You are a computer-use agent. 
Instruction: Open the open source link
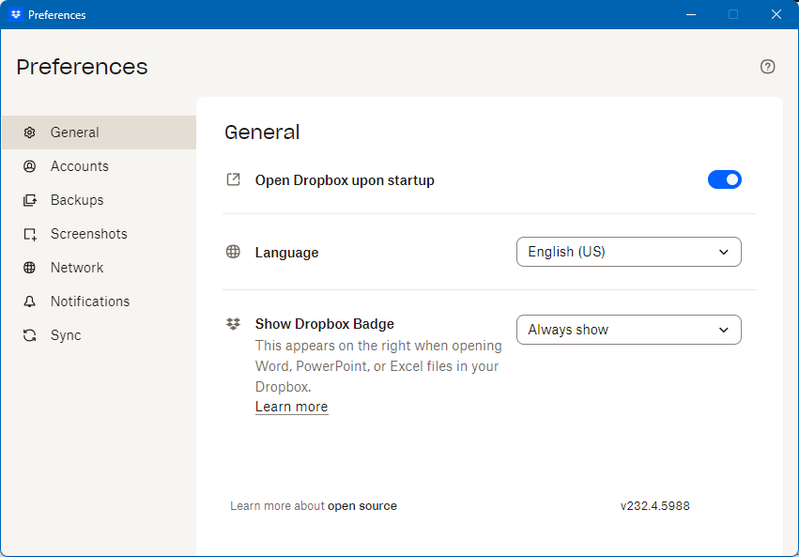[362, 506]
